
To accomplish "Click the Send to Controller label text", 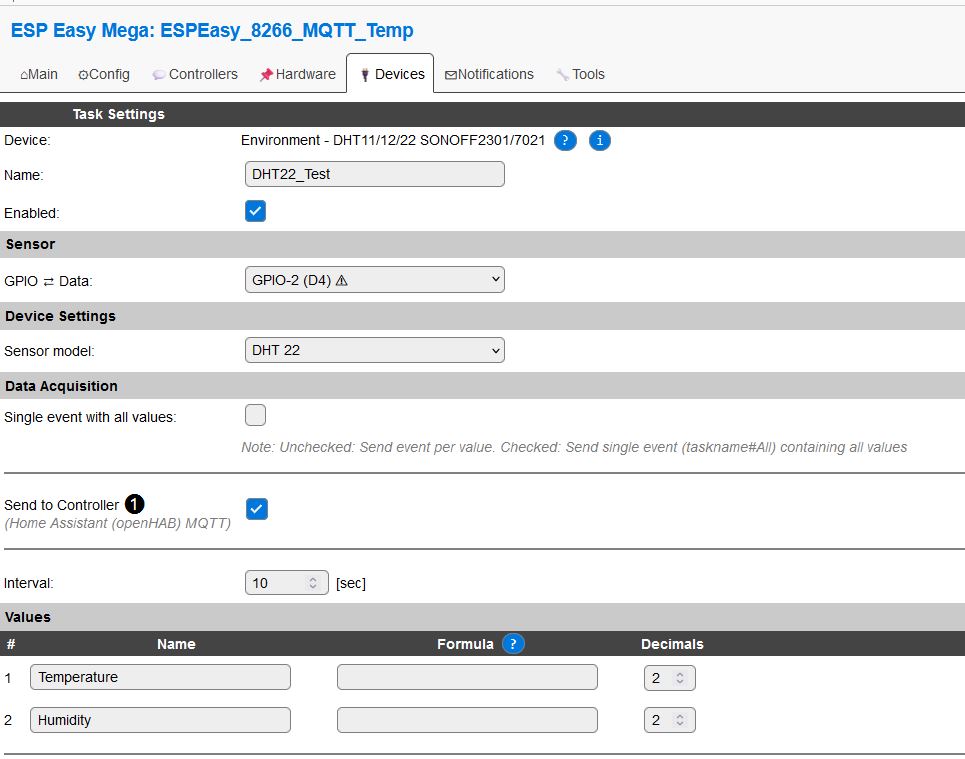I will pos(62,505).
